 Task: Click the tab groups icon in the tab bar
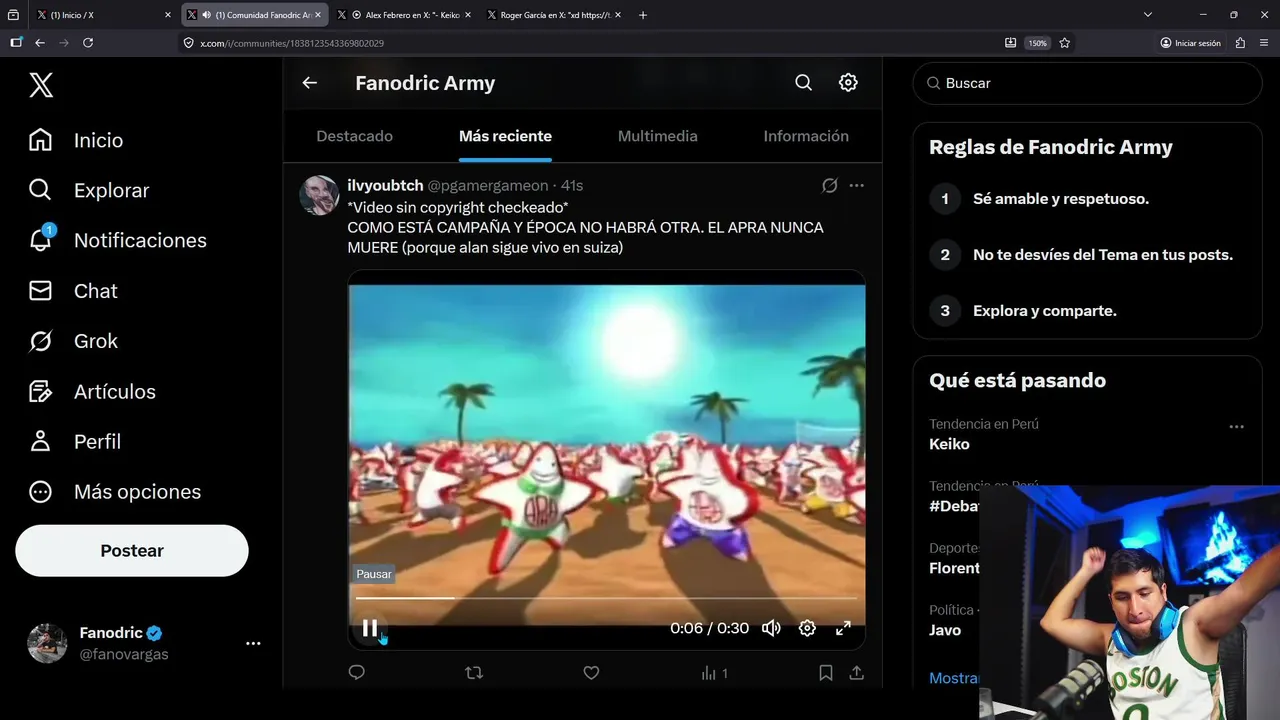pyautogui.click(x=13, y=15)
